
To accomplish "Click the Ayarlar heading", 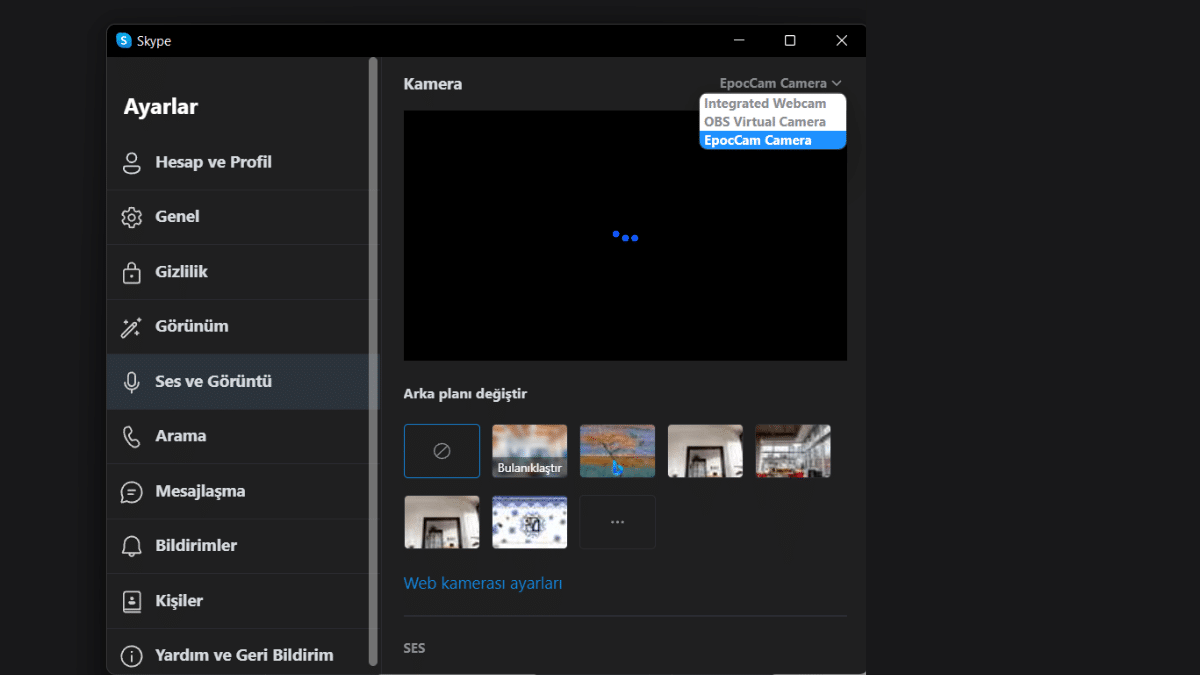I will [x=161, y=107].
